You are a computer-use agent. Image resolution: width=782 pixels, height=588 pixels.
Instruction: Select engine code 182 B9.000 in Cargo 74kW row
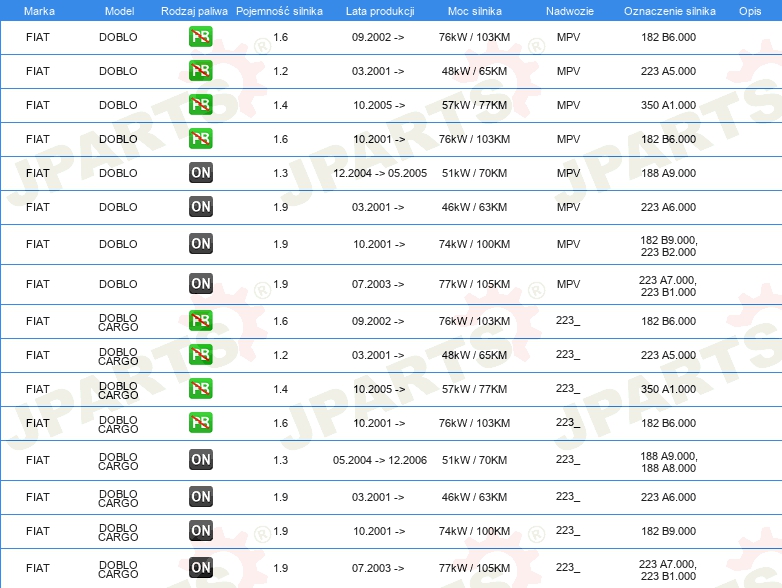[668, 531]
